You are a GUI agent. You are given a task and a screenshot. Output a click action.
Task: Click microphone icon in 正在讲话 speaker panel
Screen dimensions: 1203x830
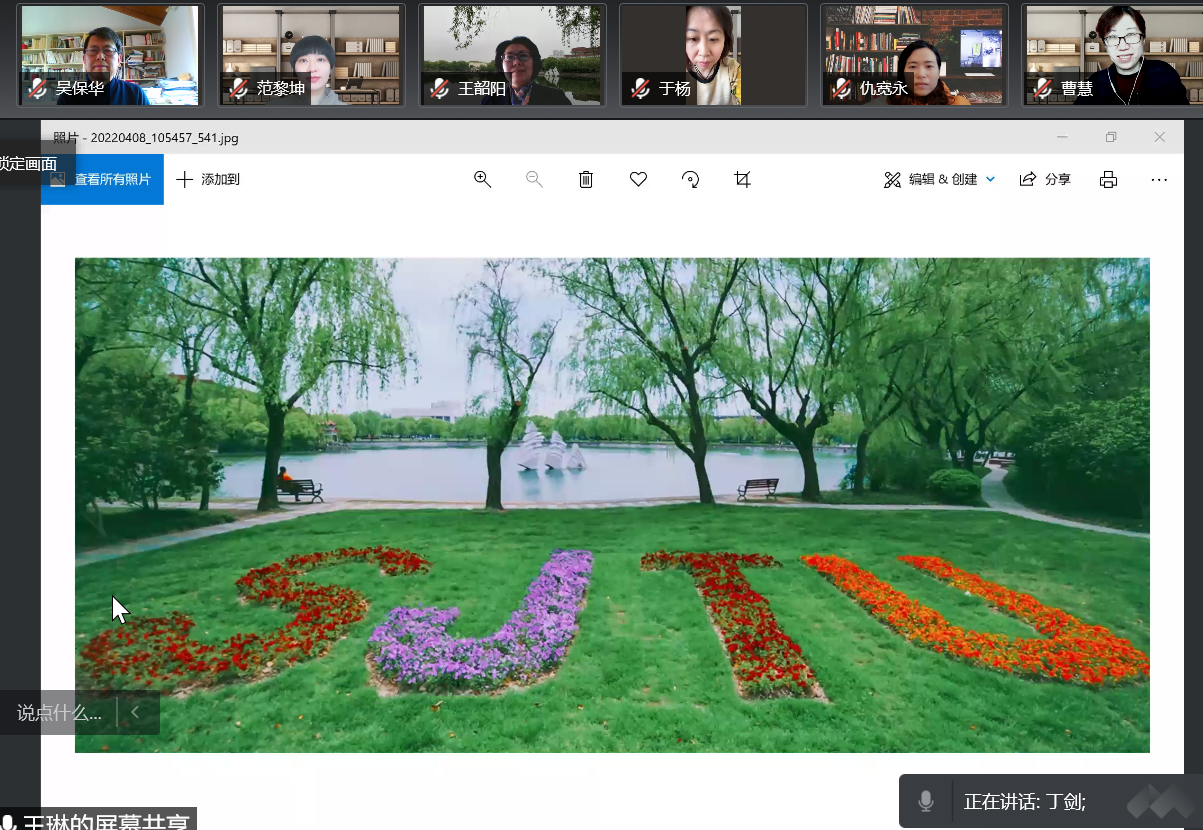[x=926, y=801]
